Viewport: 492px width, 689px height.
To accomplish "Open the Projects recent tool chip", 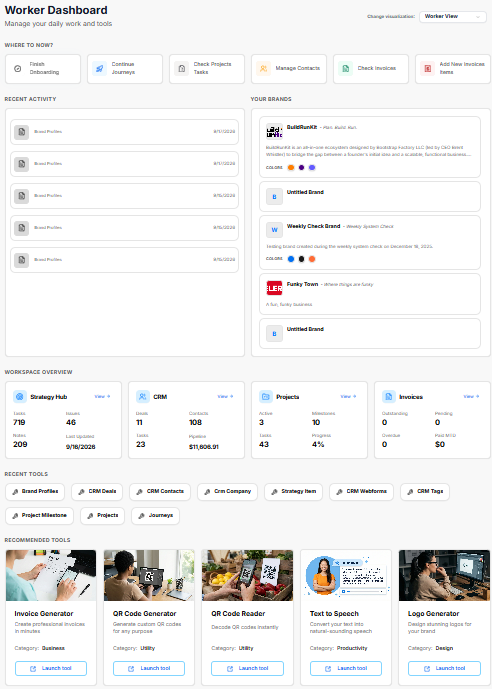I will pyautogui.click(x=102, y=515).
